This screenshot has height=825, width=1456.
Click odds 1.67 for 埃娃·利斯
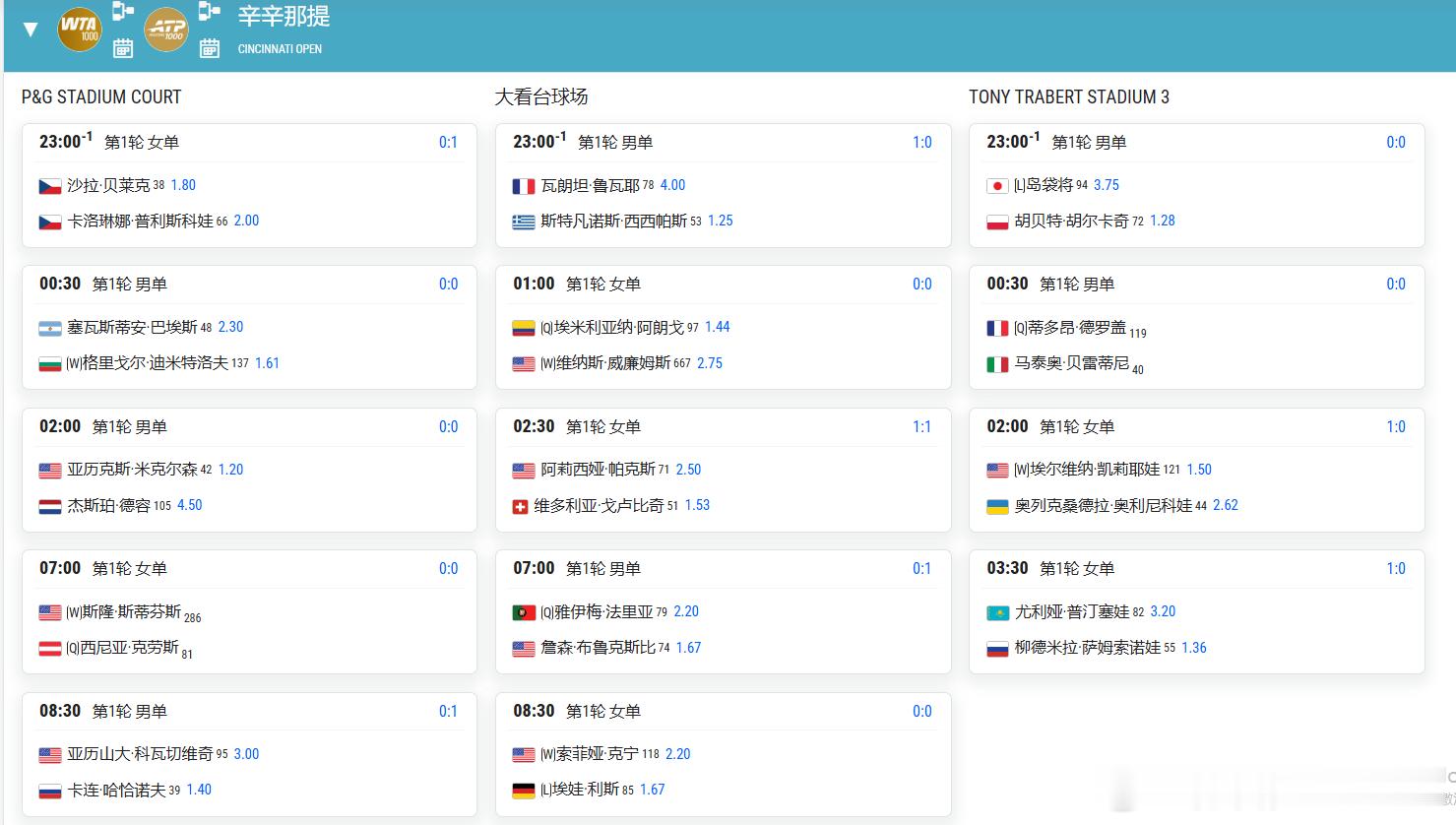point(653,790)
